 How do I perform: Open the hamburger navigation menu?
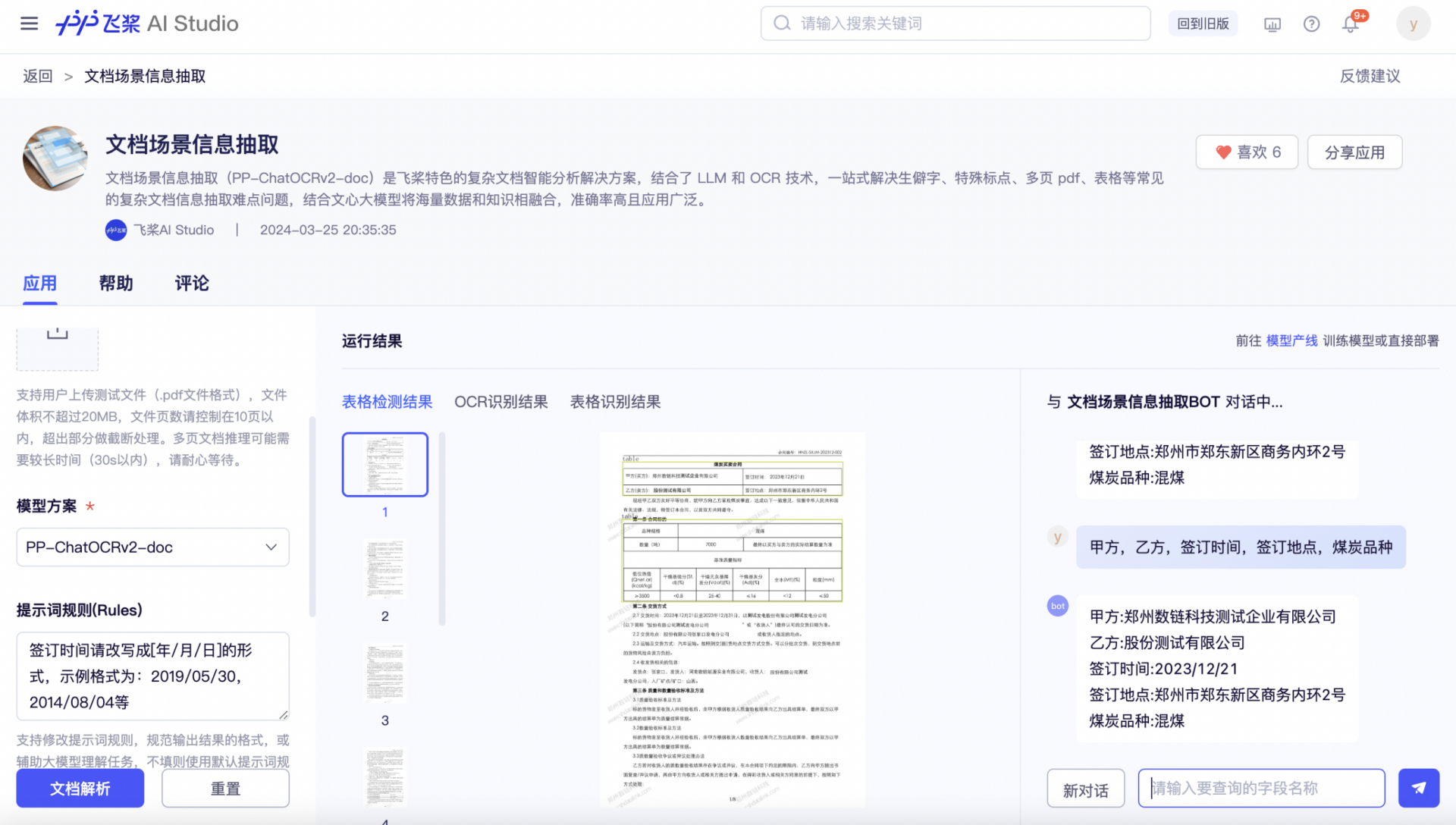click(x=29, y=24)
